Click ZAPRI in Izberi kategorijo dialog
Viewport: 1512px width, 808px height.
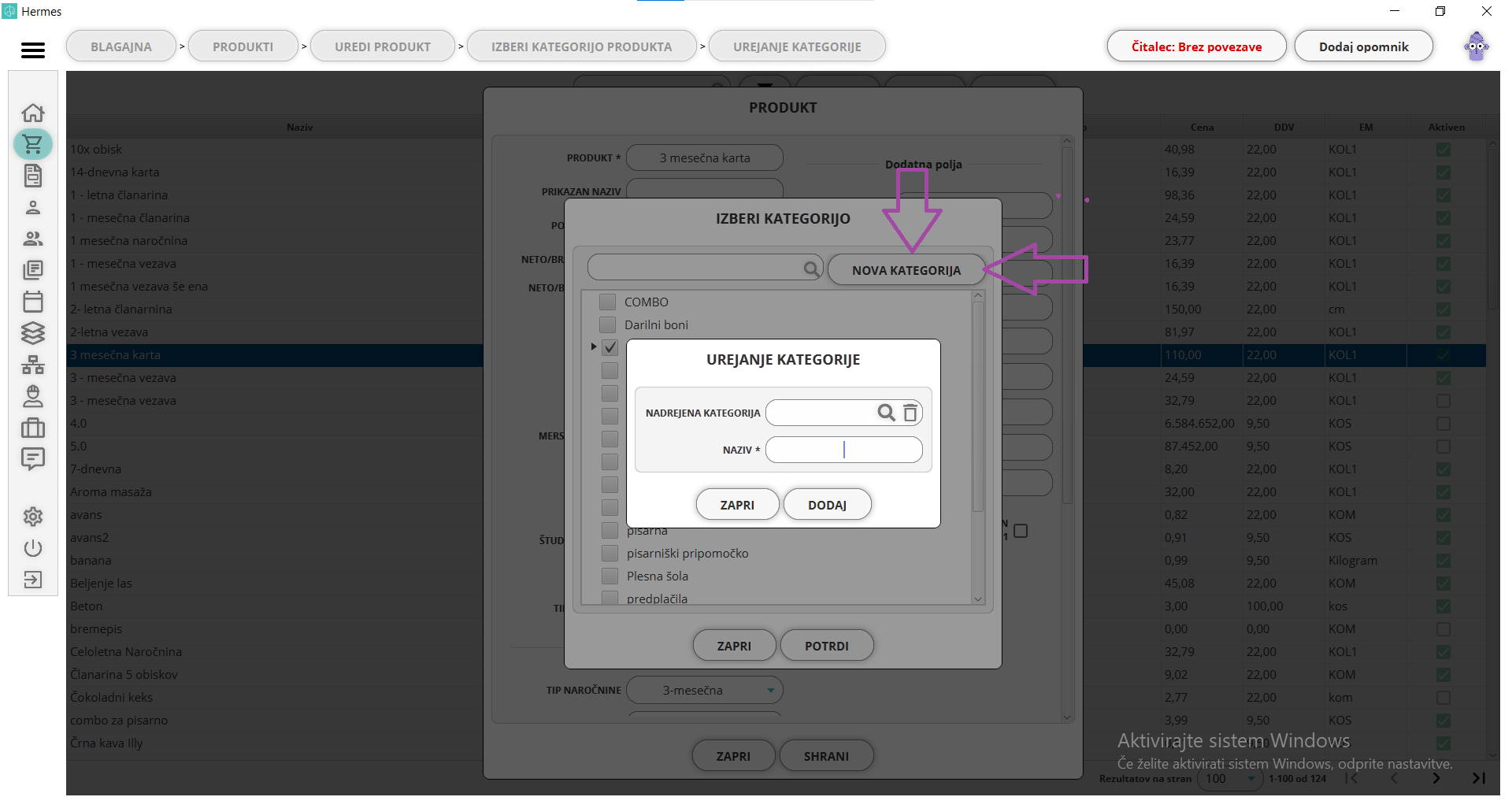point(734,646)
